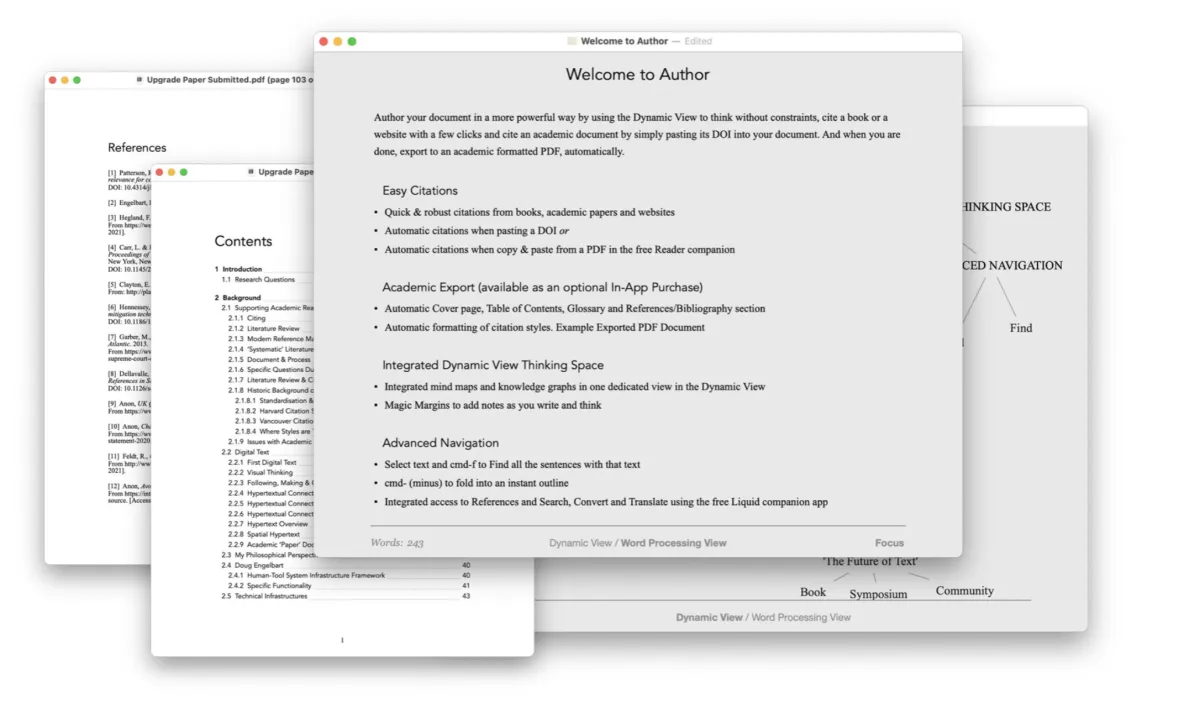
Task: Open contents entry 2.2.8 Spatial Hypertext
Action: pyautogui.click(x=264, y=534)
